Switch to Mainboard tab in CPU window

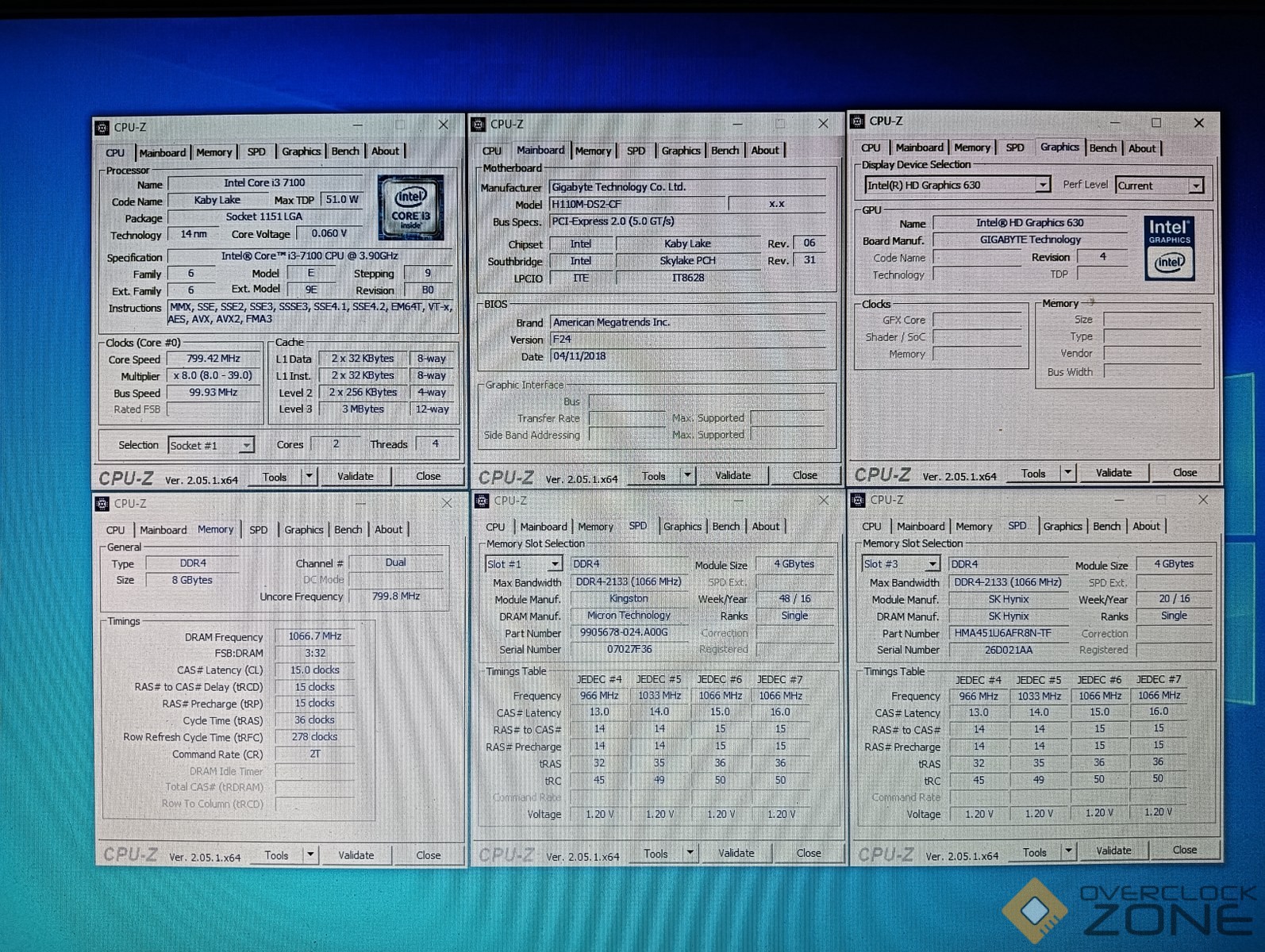pyautogui.click(x=163, y=153)
